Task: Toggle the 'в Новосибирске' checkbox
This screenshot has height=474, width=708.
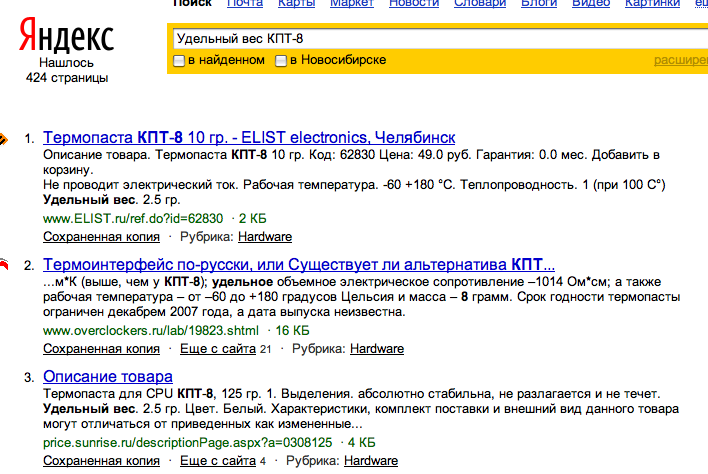Action: [x=281, y=60]
